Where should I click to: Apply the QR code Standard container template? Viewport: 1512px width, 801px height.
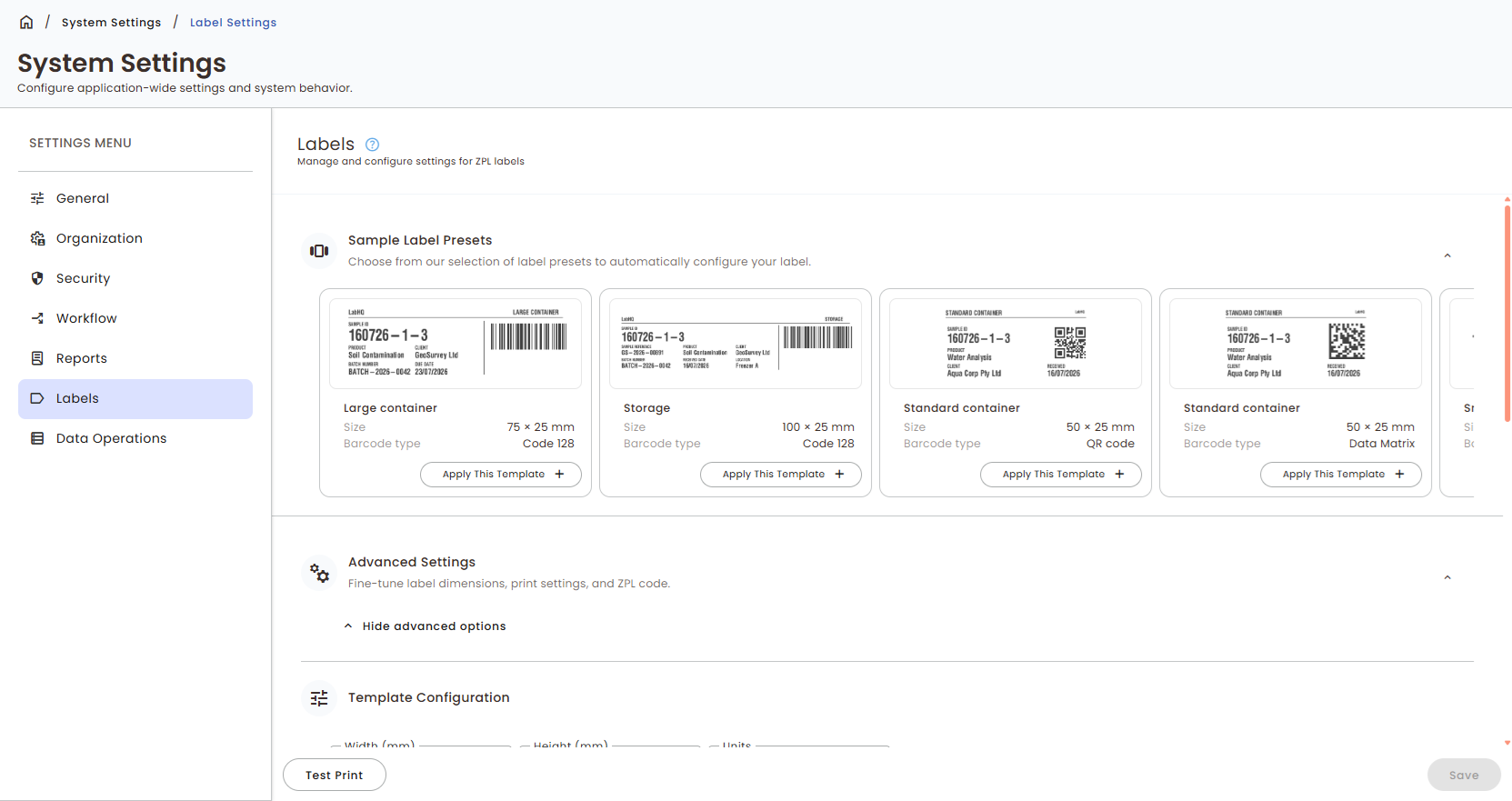coord(1061,475)
